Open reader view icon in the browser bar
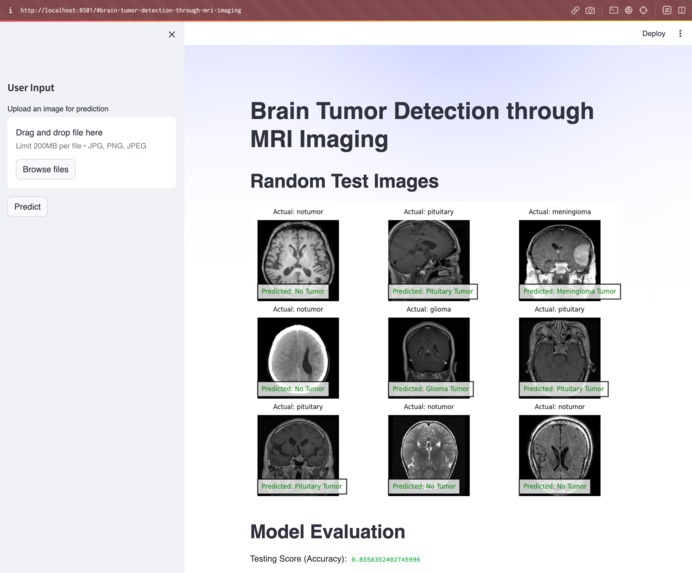Screen dimensions: 692x573 coord(667,10)
